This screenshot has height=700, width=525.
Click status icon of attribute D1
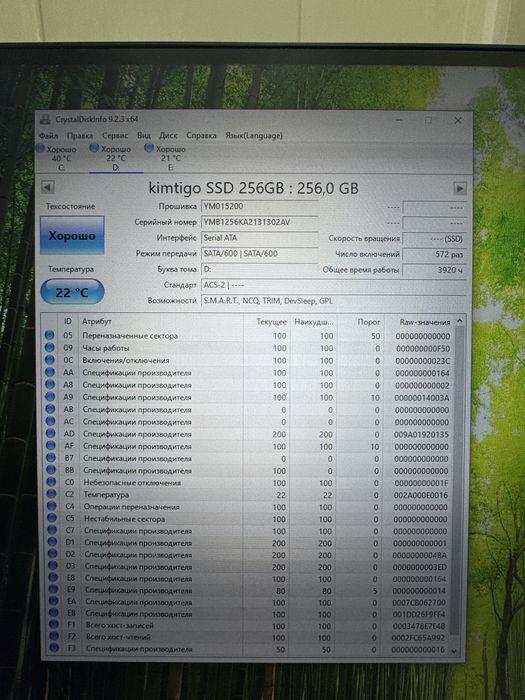point(53,542)
